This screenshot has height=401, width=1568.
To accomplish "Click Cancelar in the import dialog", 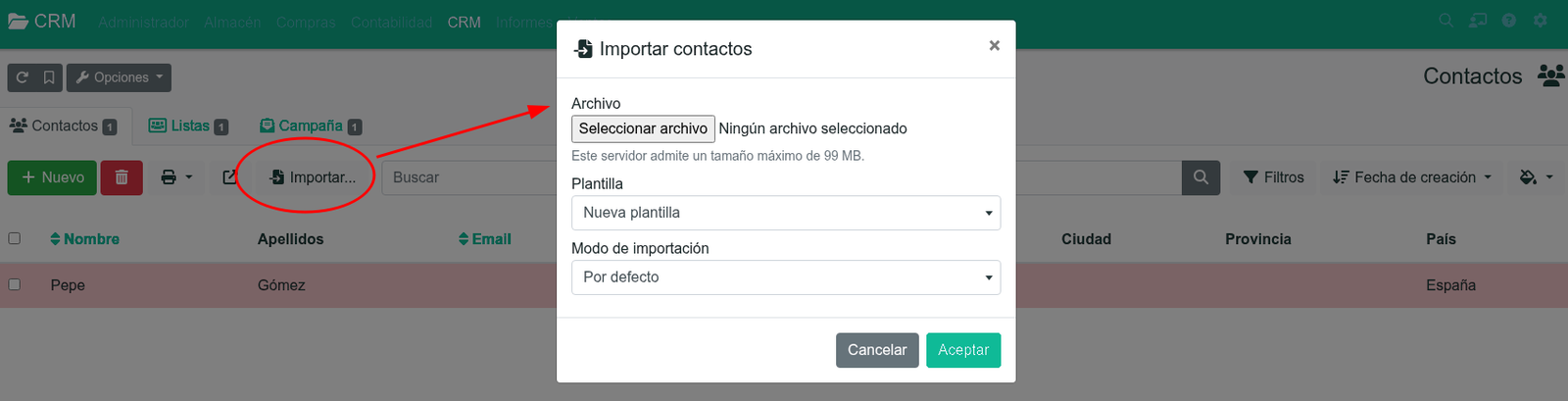I will click(x=877, y=350).
